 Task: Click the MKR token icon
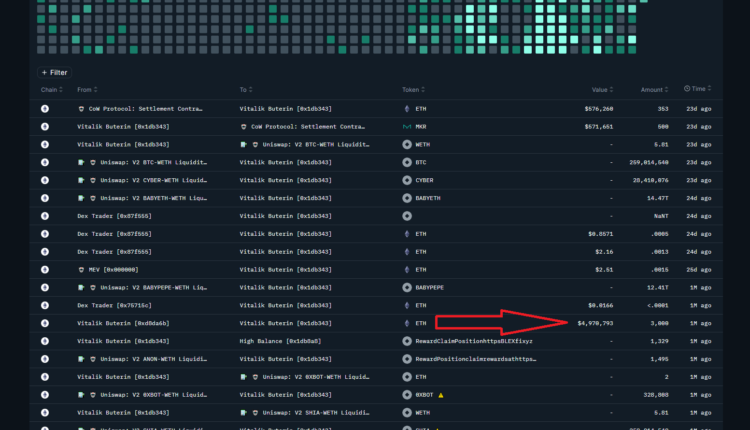point(407,126)
